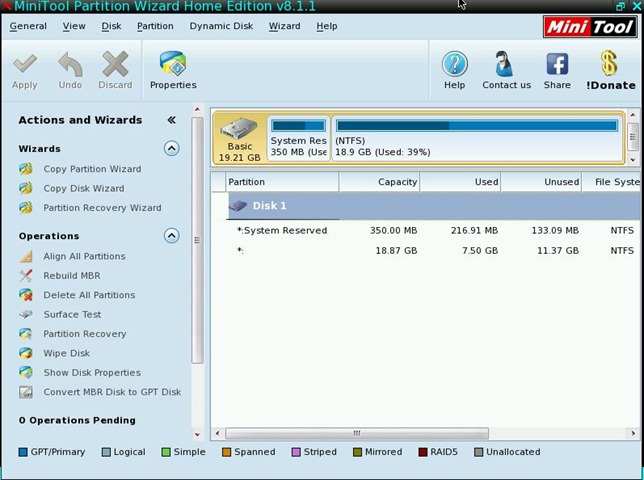Open the Wizard menu
Viewport: 644px width, 480px height.
point(285,26)
